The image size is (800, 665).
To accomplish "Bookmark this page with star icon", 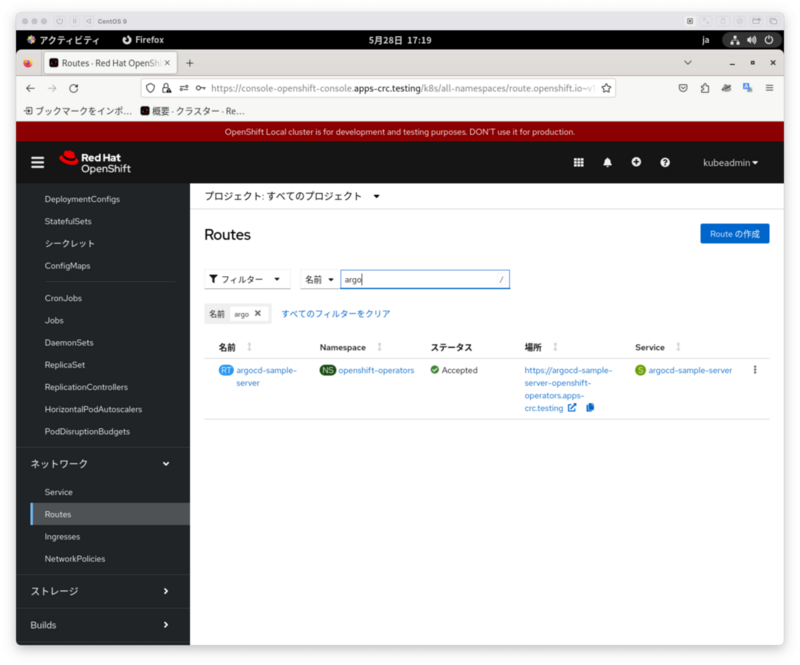I will coord(606,88).
